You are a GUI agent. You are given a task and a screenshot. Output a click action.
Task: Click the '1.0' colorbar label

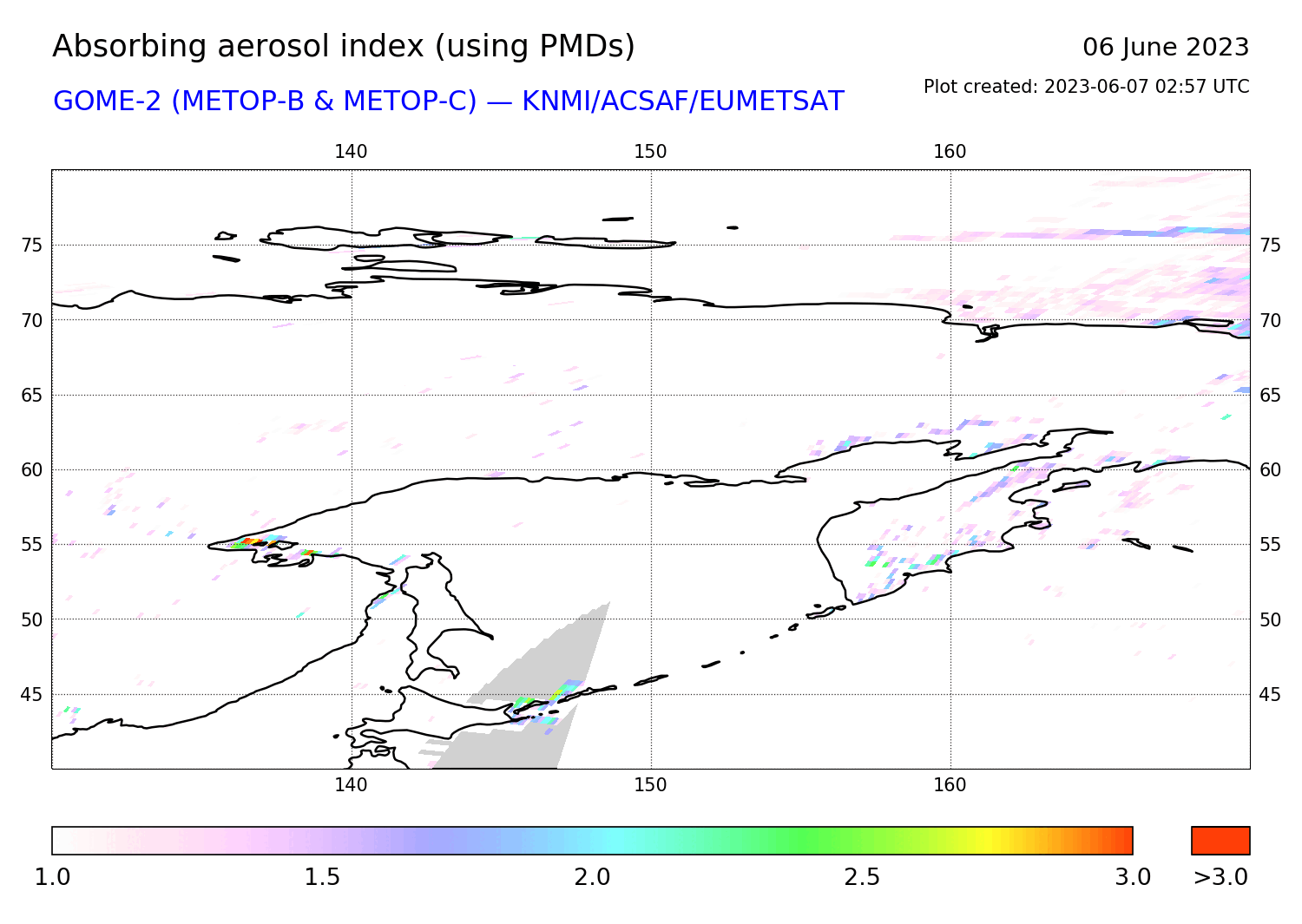click(x=52, y=877)
